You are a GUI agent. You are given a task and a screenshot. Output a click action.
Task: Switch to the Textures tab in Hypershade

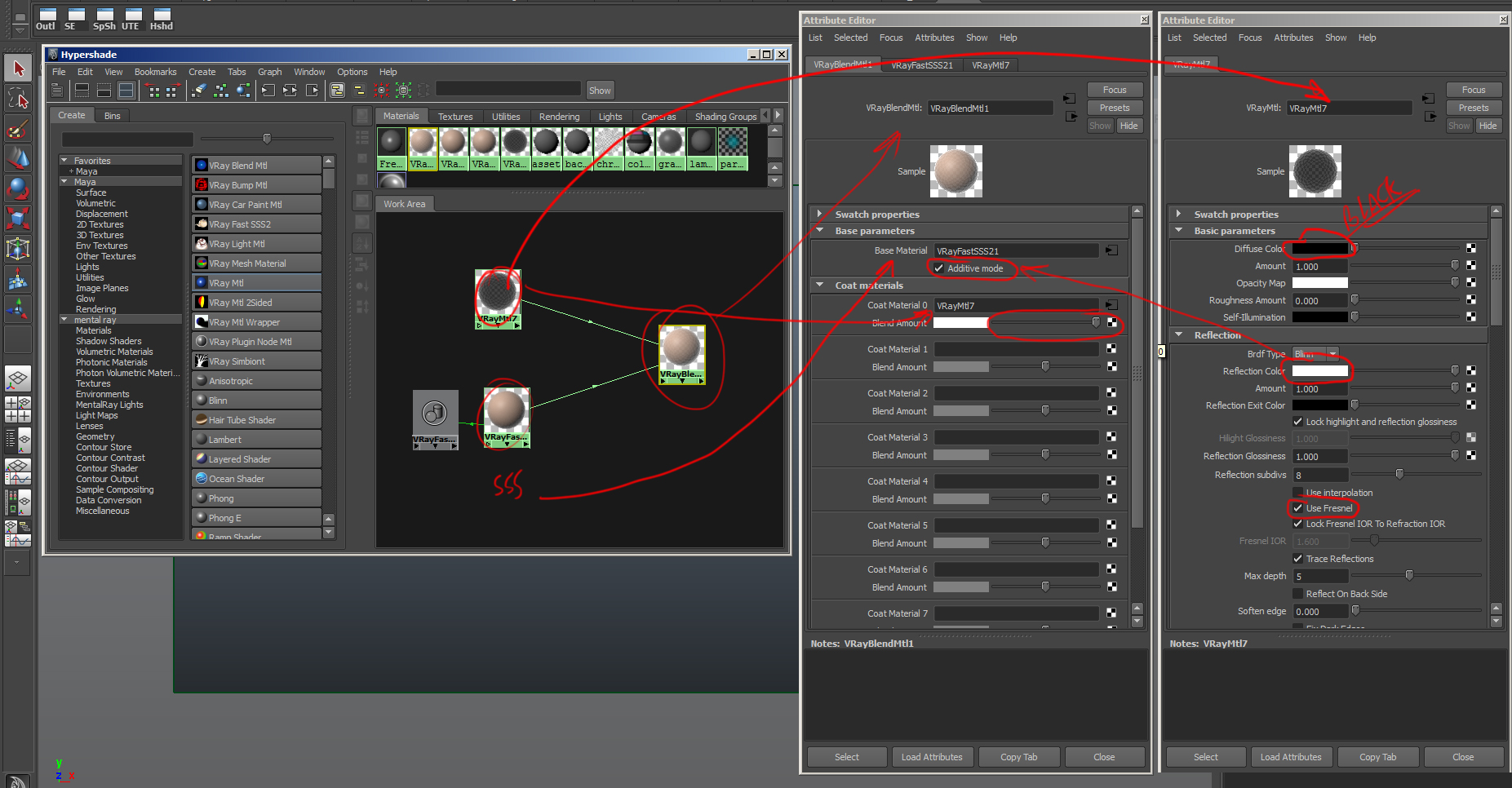(455, 117)
